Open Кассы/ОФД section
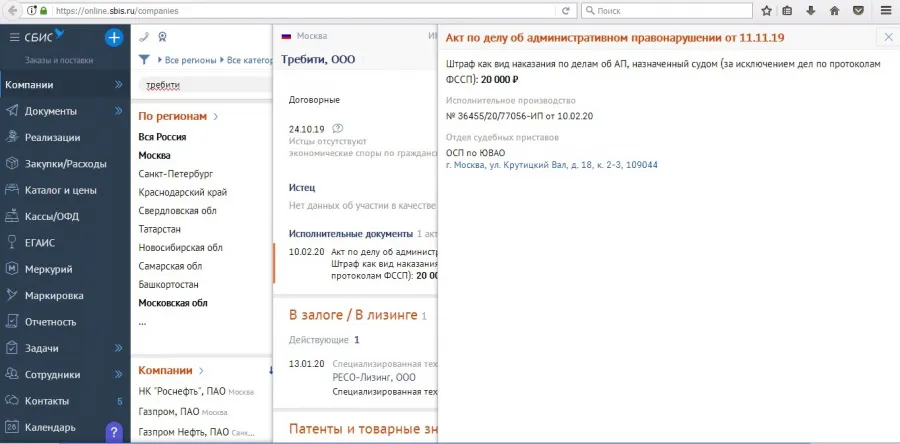 (x=52, y=217)
